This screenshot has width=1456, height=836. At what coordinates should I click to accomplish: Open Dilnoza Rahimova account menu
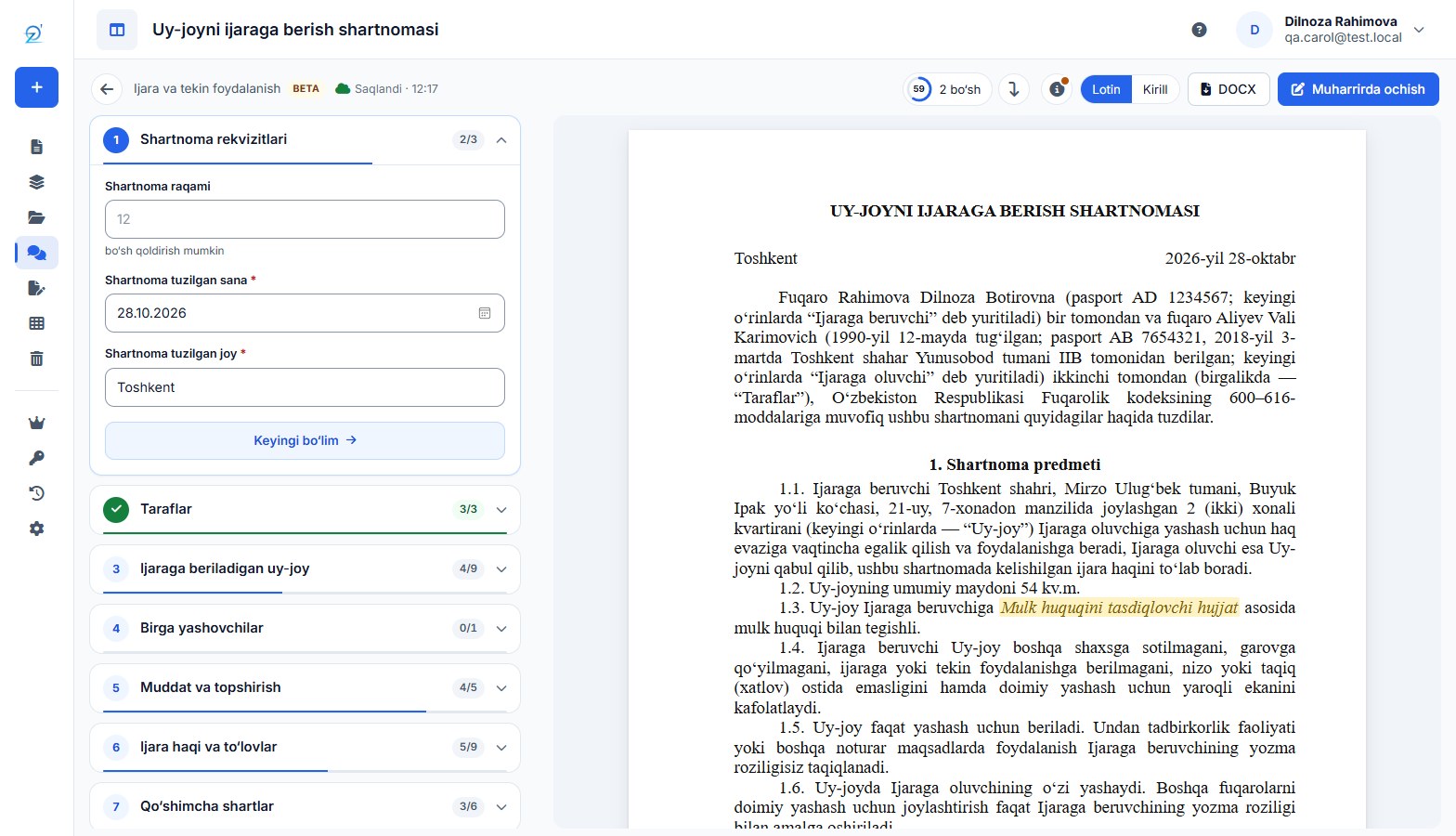pyautogui.click(x=1332, y=30)
